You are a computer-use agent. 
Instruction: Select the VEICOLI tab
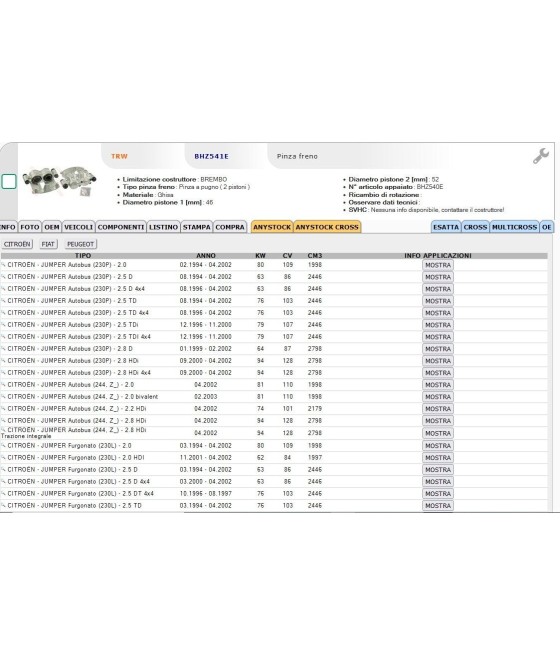tap(79, 227)
